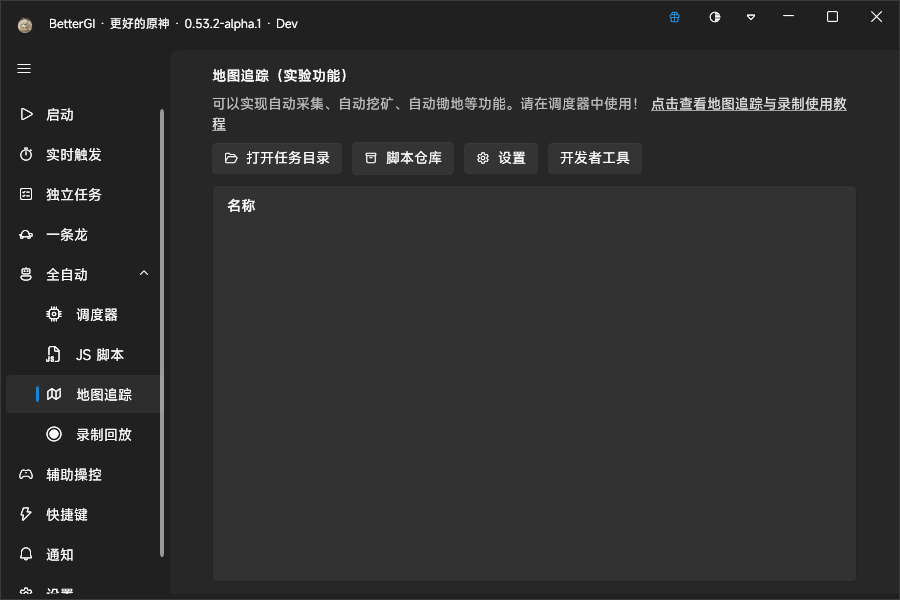
Task: Click the icon beside 一条龙
Action: [26, 234]
